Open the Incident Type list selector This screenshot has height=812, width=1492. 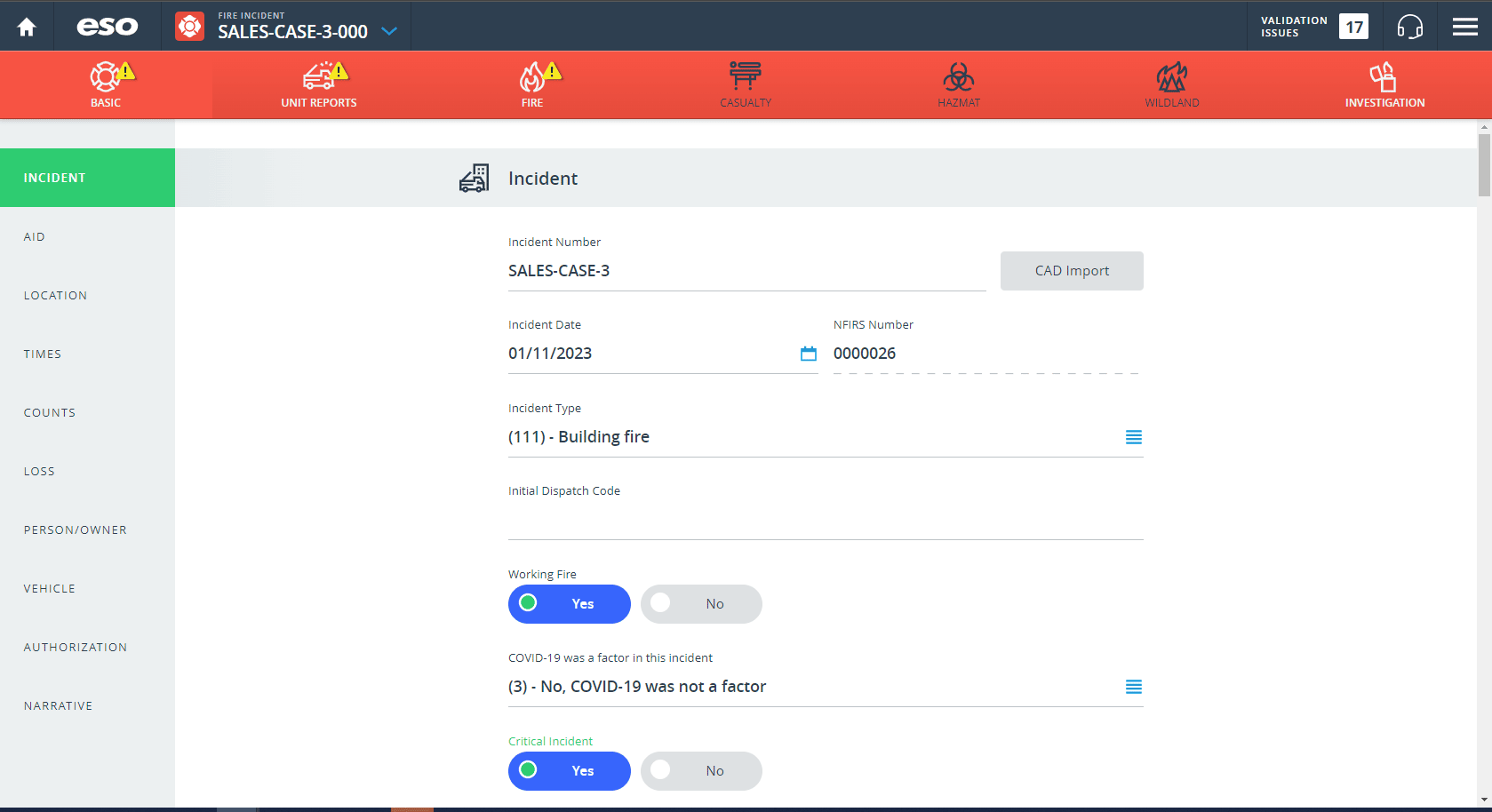tap(1133, 437)
